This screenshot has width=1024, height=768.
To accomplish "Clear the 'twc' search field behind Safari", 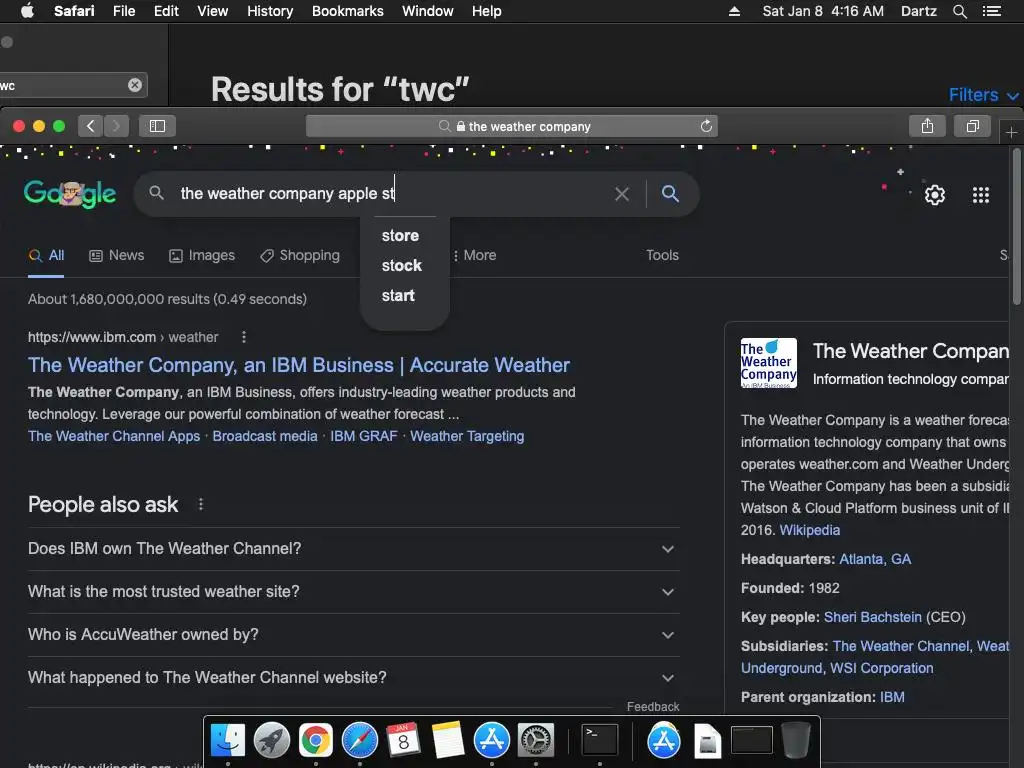I will pyautogui.click(x=135, y=85).
